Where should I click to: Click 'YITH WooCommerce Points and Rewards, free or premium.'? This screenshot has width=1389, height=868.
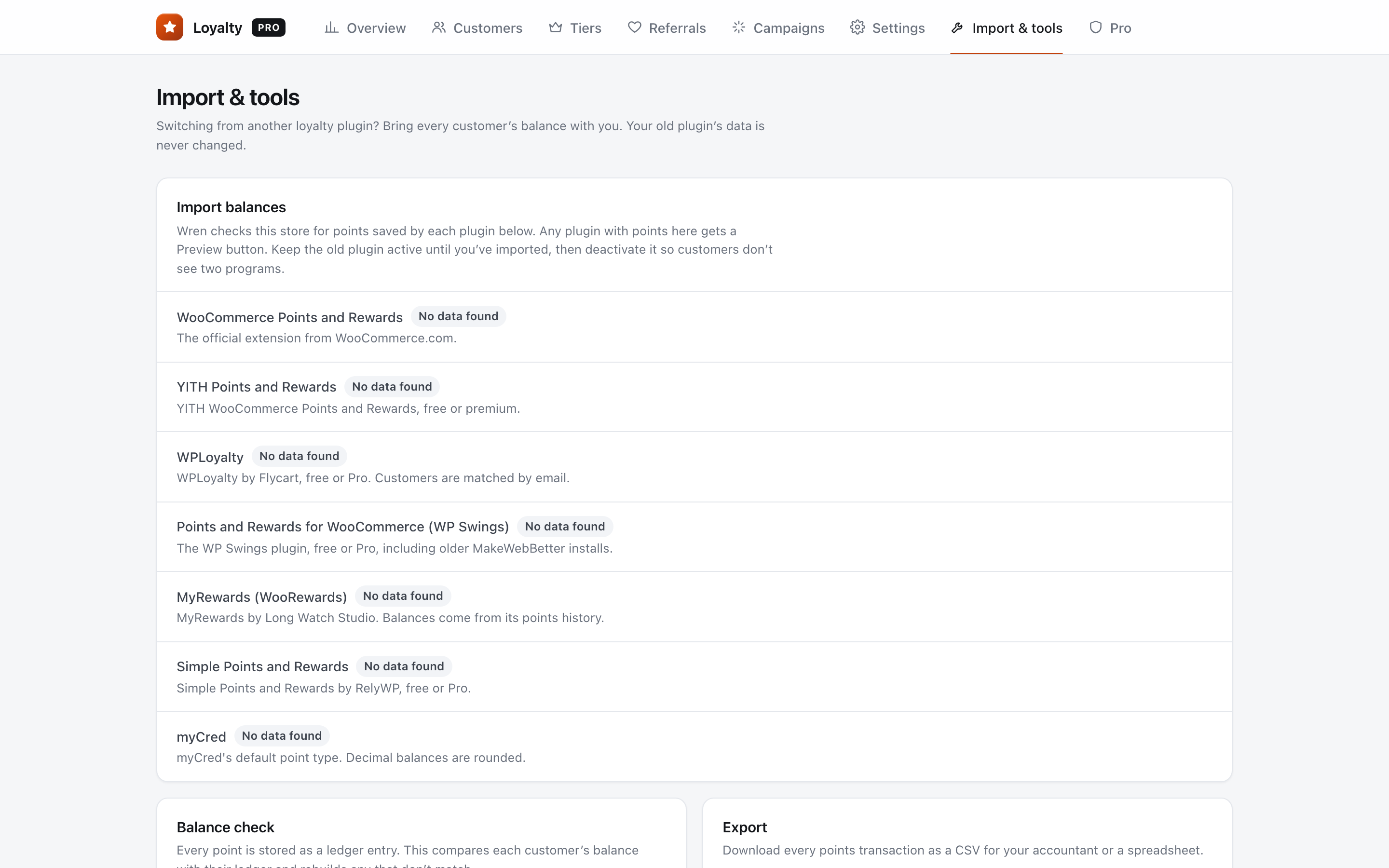(x=348, y=409)
